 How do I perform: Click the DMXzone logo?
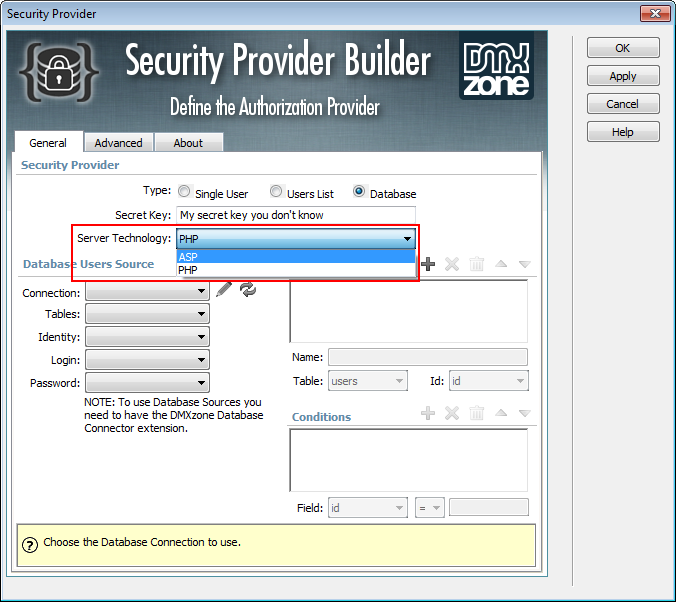click(x=496, y=66)
